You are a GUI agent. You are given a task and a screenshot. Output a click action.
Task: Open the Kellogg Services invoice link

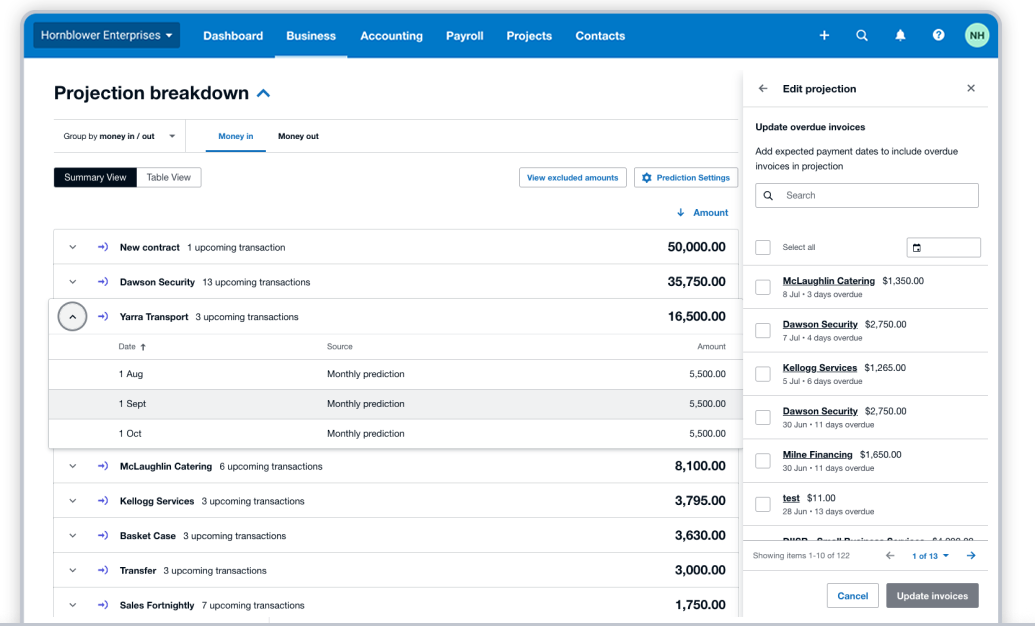(x=820, y=368)
